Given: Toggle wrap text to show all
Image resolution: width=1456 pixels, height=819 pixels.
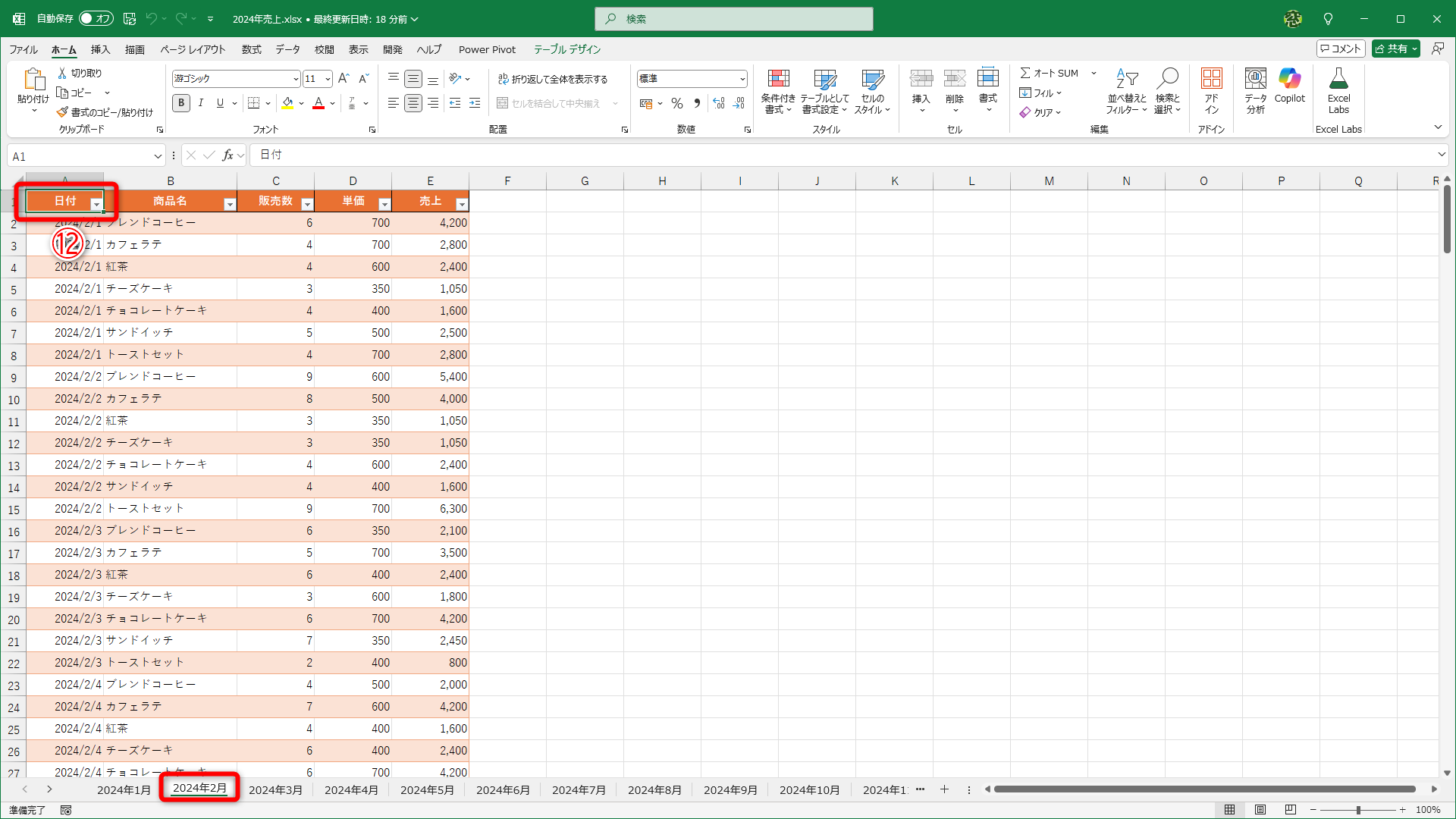Looking at the screenshot, I should (552, 79).
